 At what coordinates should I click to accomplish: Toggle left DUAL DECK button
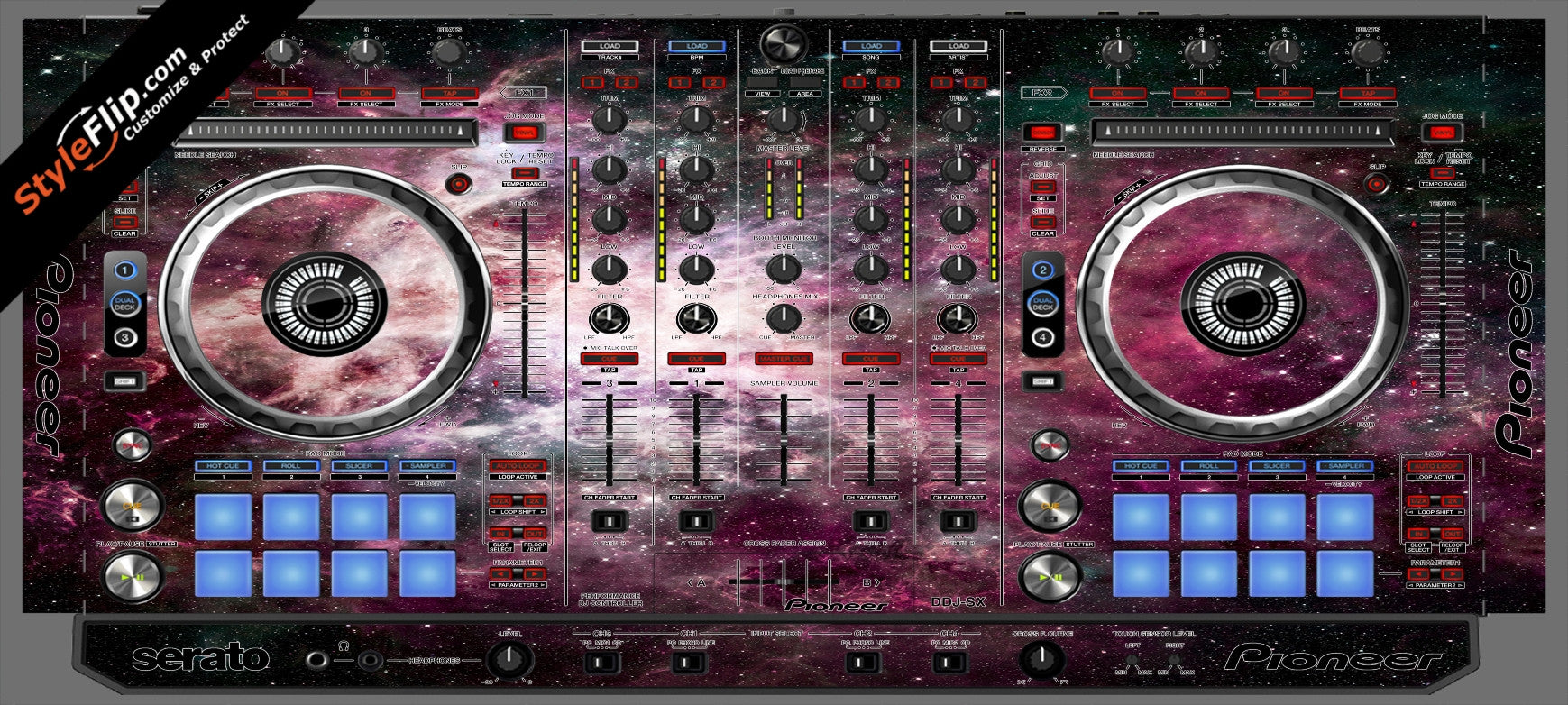(125, 304)
